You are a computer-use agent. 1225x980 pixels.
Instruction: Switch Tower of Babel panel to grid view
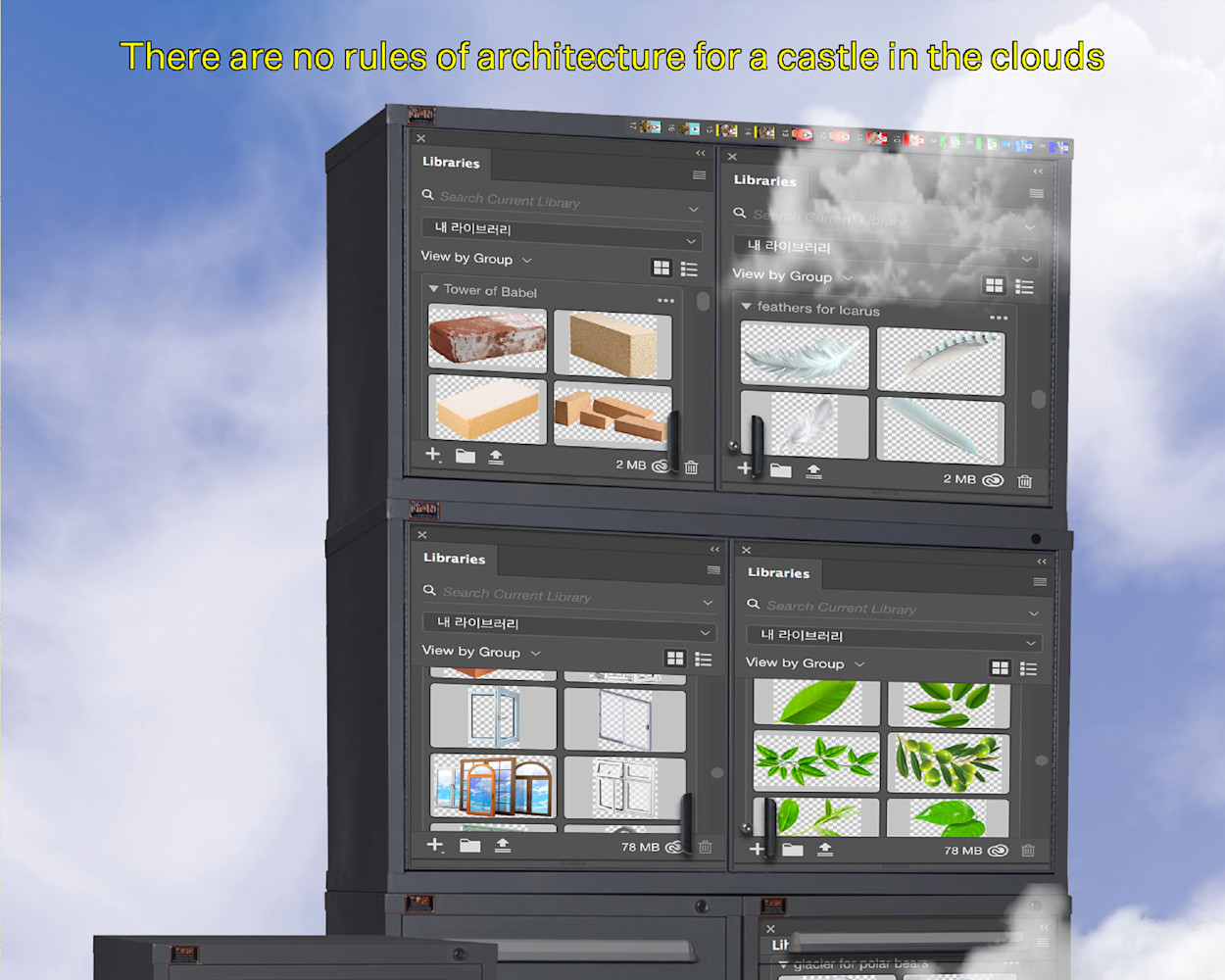[x=661, y=268]
